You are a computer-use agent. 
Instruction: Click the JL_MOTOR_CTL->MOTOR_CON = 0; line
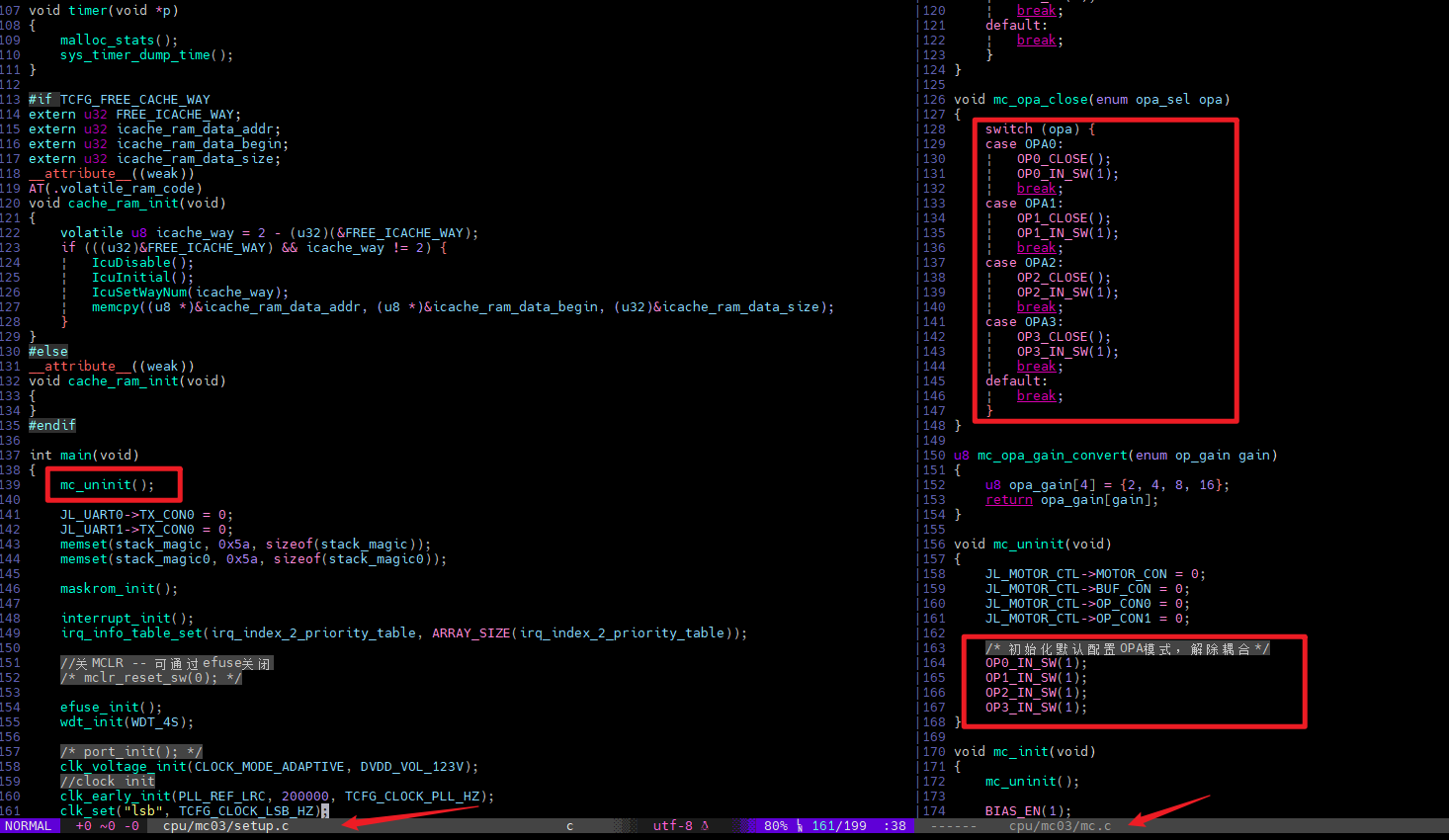(x=1096, y=574)
